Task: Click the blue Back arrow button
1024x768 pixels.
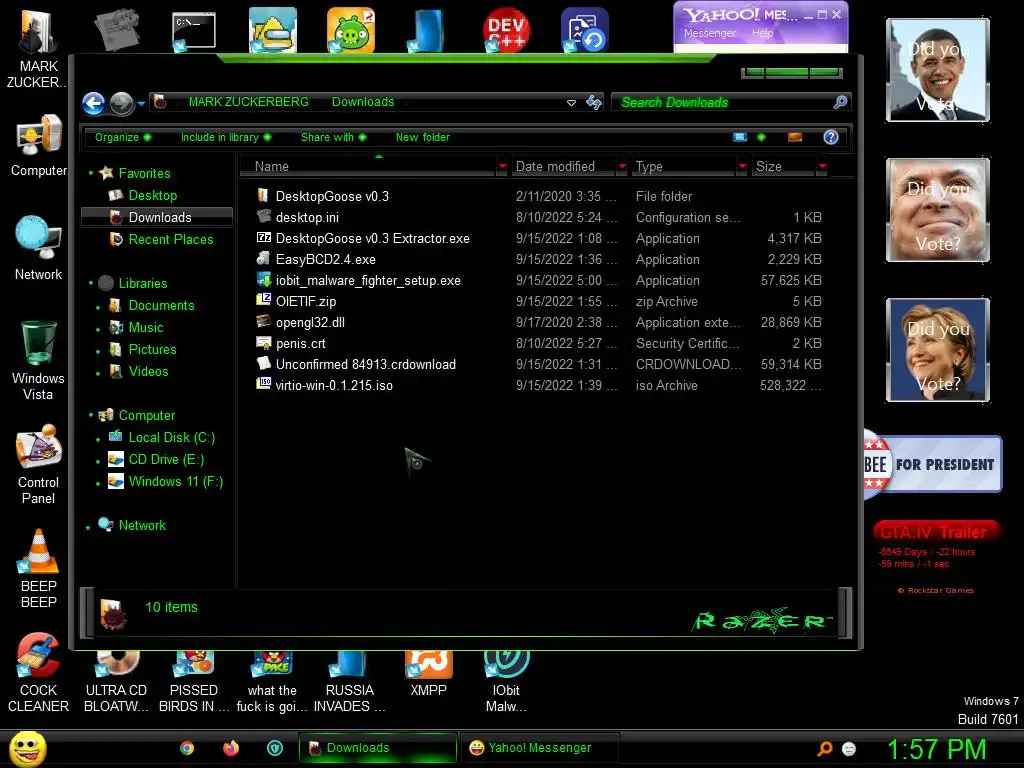Action: (x=93, y=103)
